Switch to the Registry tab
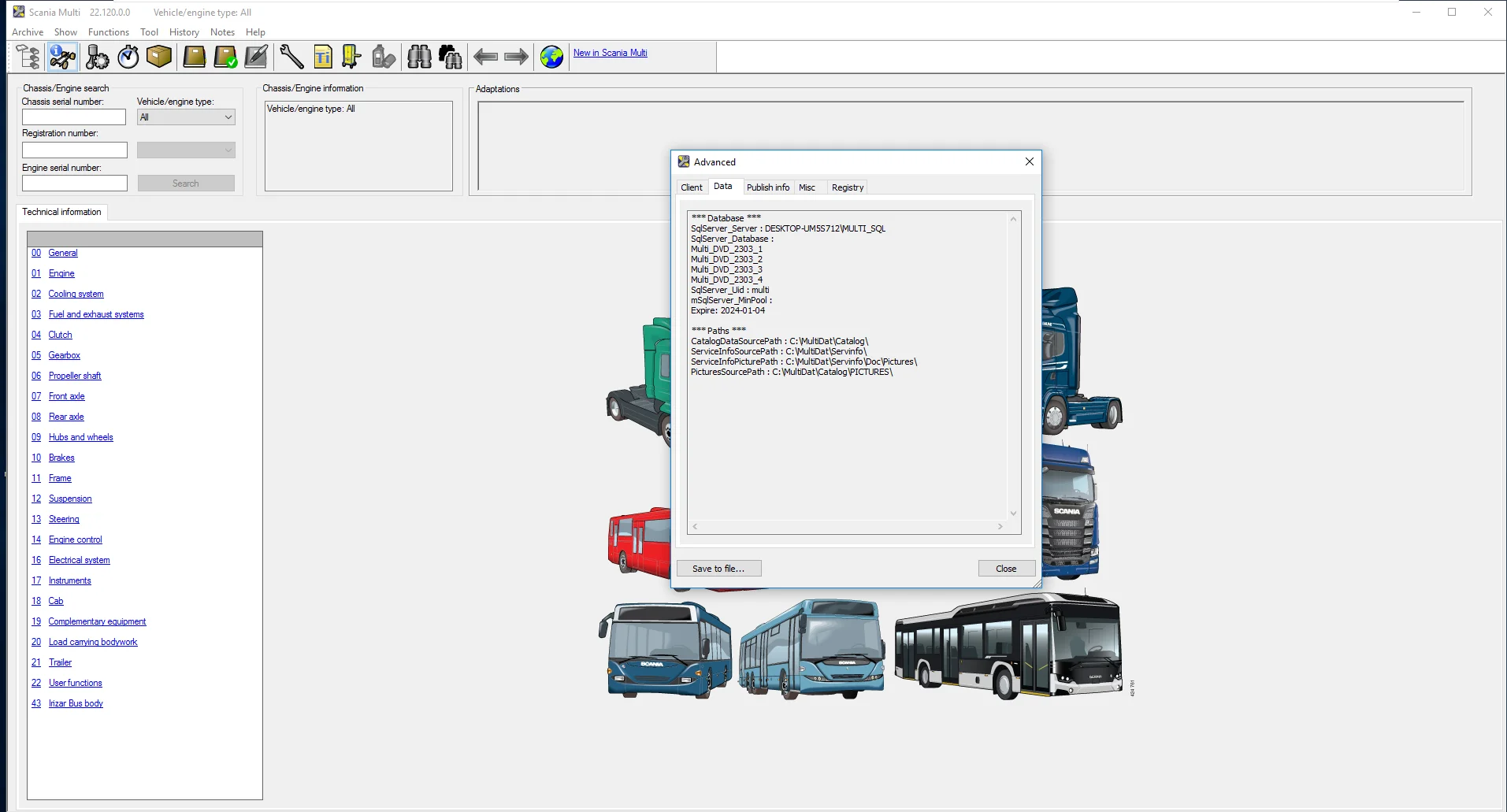The height and width of the screenshot is (812, 1507). (847, 187)
